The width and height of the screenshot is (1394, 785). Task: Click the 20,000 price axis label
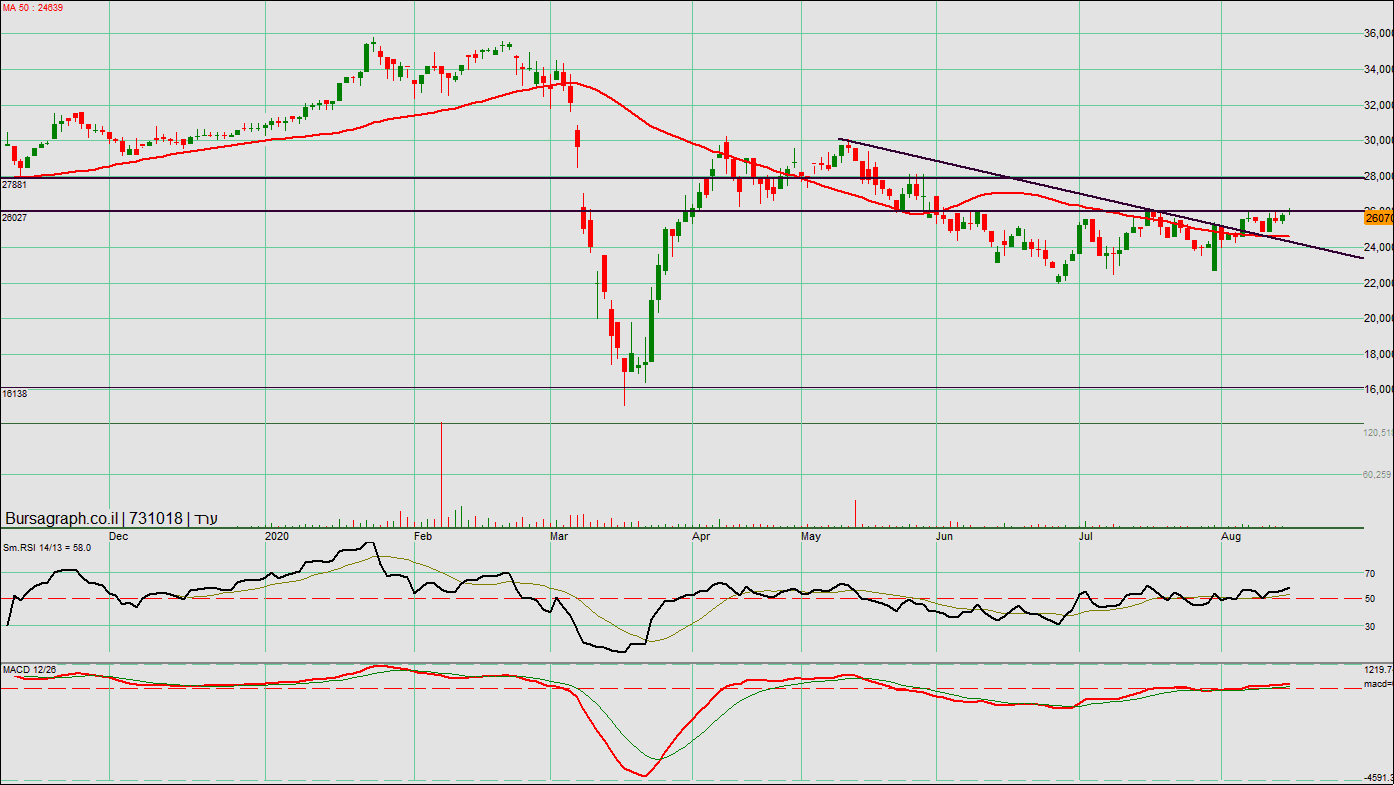pos(1378,319)
